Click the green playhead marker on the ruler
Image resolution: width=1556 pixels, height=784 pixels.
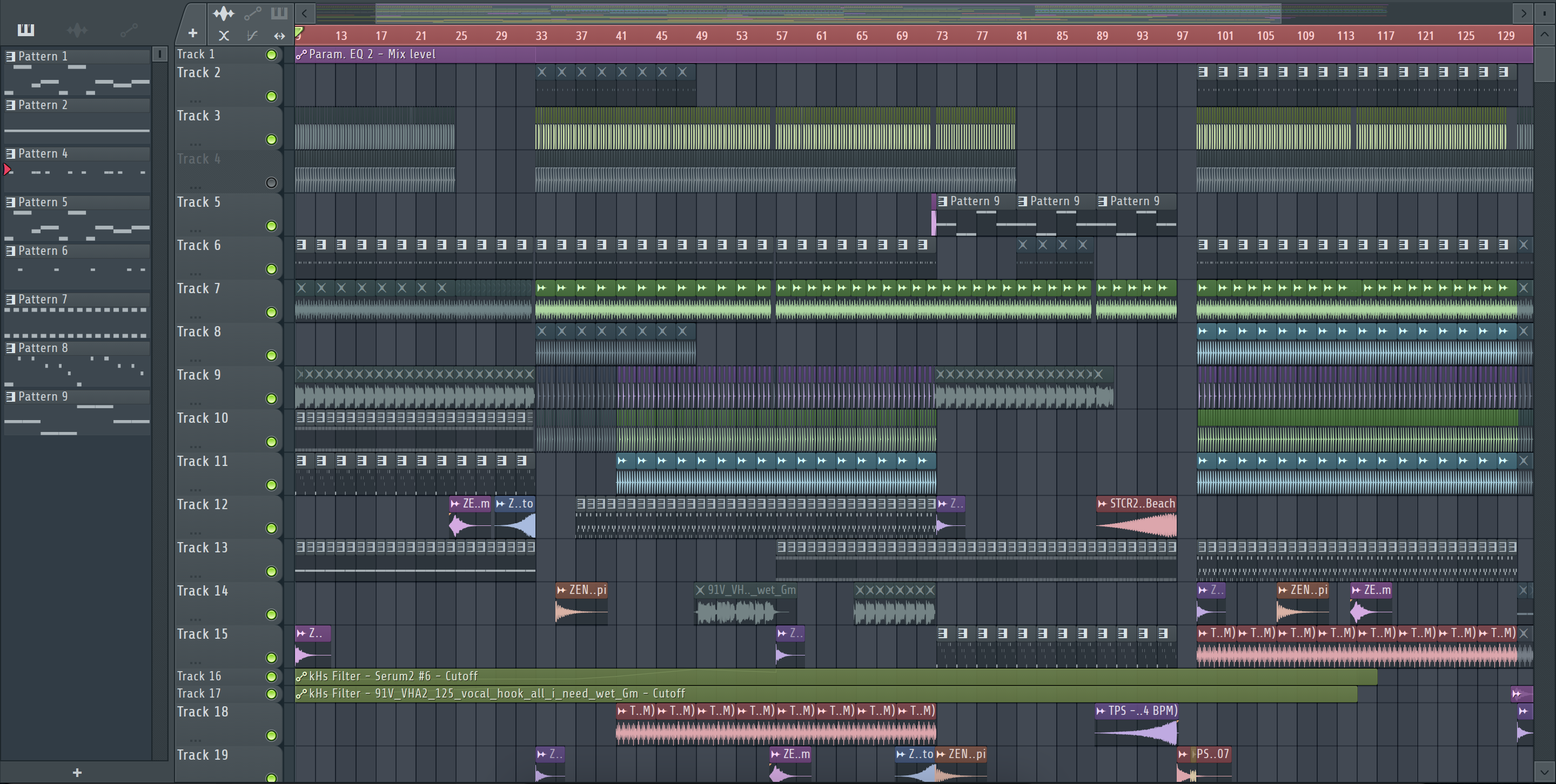tap(299, 32)
